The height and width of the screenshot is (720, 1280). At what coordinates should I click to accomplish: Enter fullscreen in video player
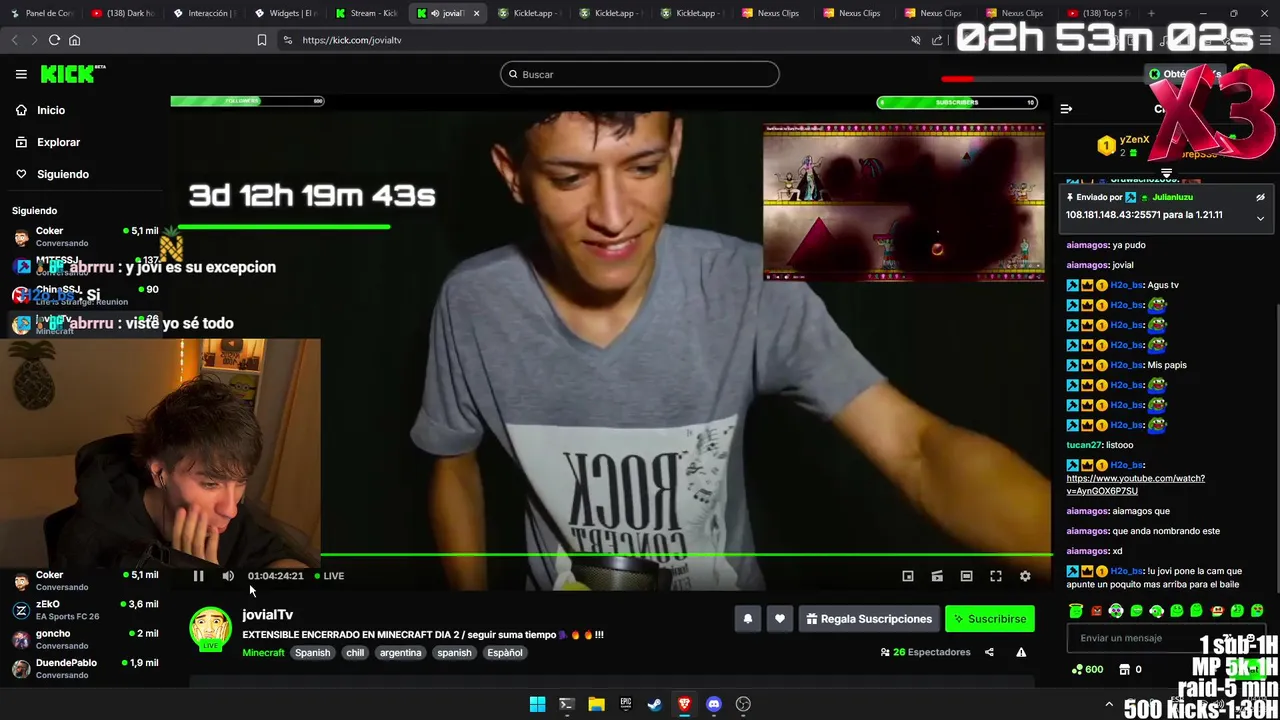point(996,576)
